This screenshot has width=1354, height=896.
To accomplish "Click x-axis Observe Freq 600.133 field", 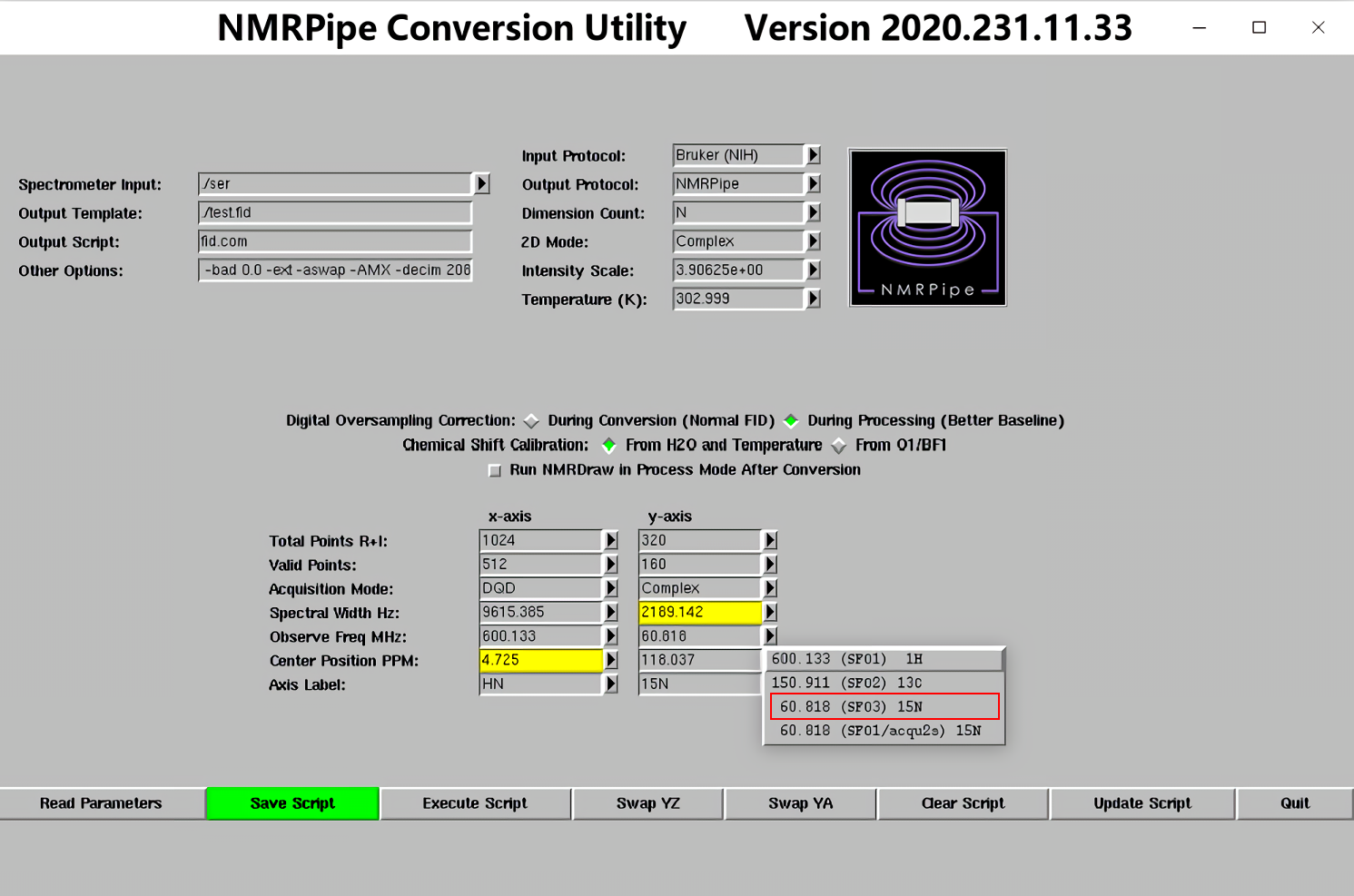I will [540, 636].
